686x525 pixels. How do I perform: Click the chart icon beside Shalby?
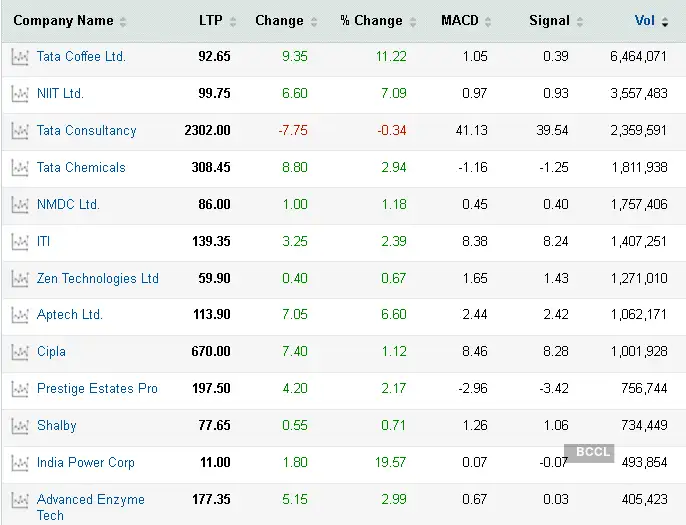coord(20,426)
